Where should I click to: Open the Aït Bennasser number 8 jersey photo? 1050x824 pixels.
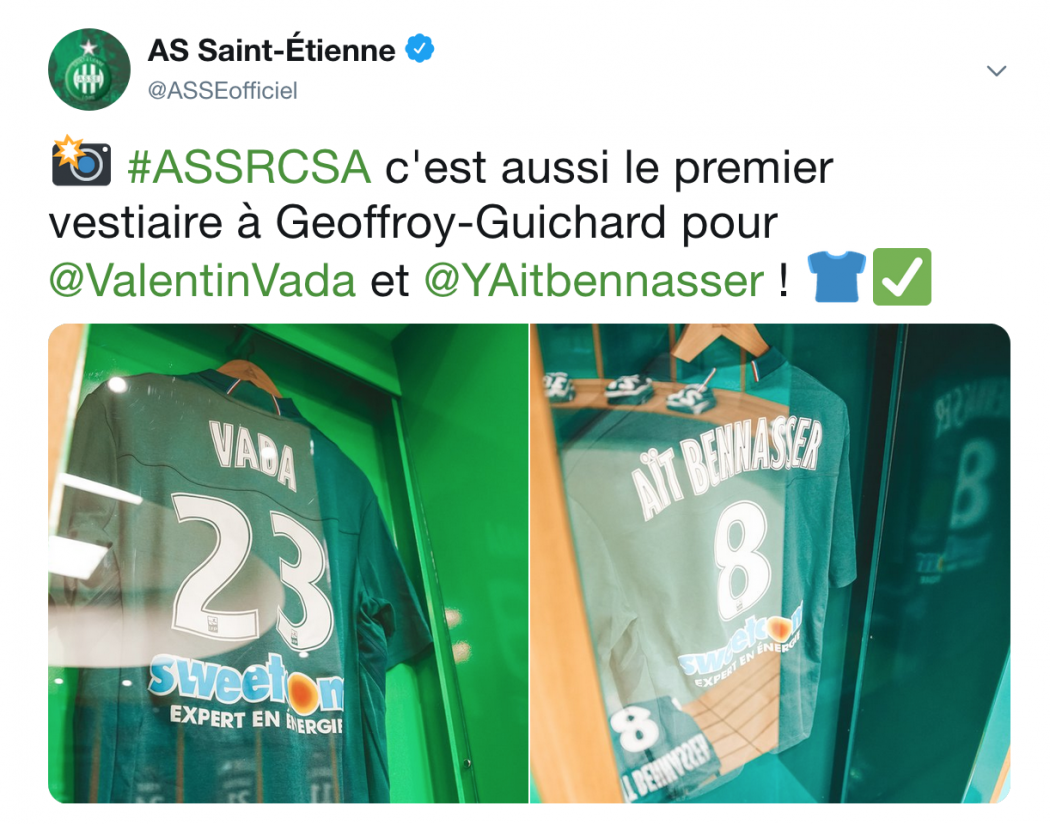point(770,563)
